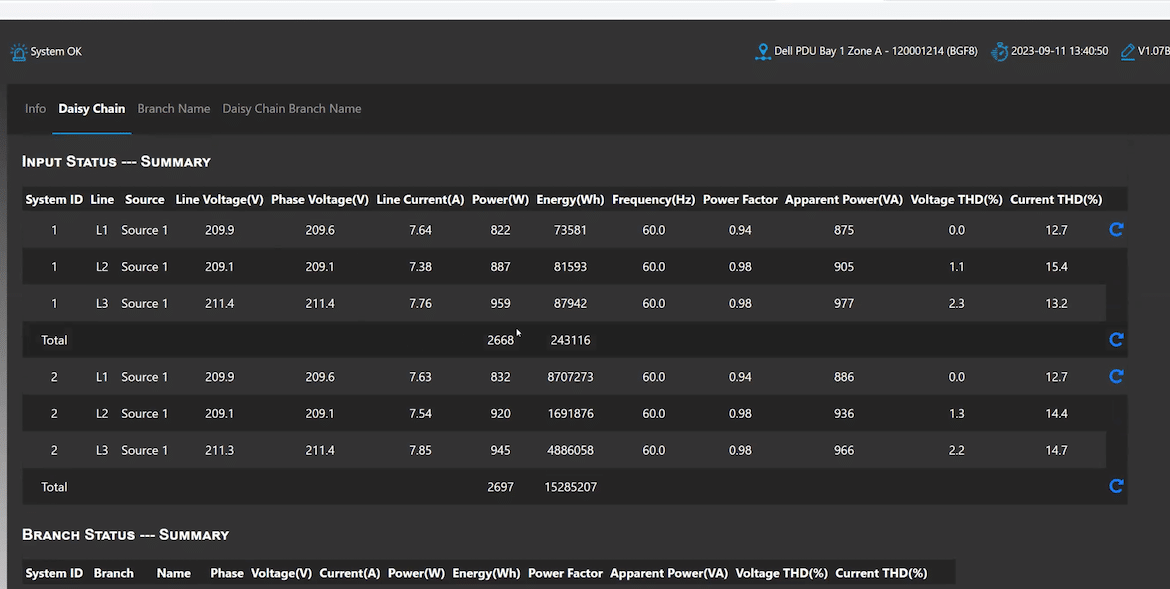Click the location pin icon beside Dell PDU
This screenshot has height=589, width=1170.
point(763,52)
